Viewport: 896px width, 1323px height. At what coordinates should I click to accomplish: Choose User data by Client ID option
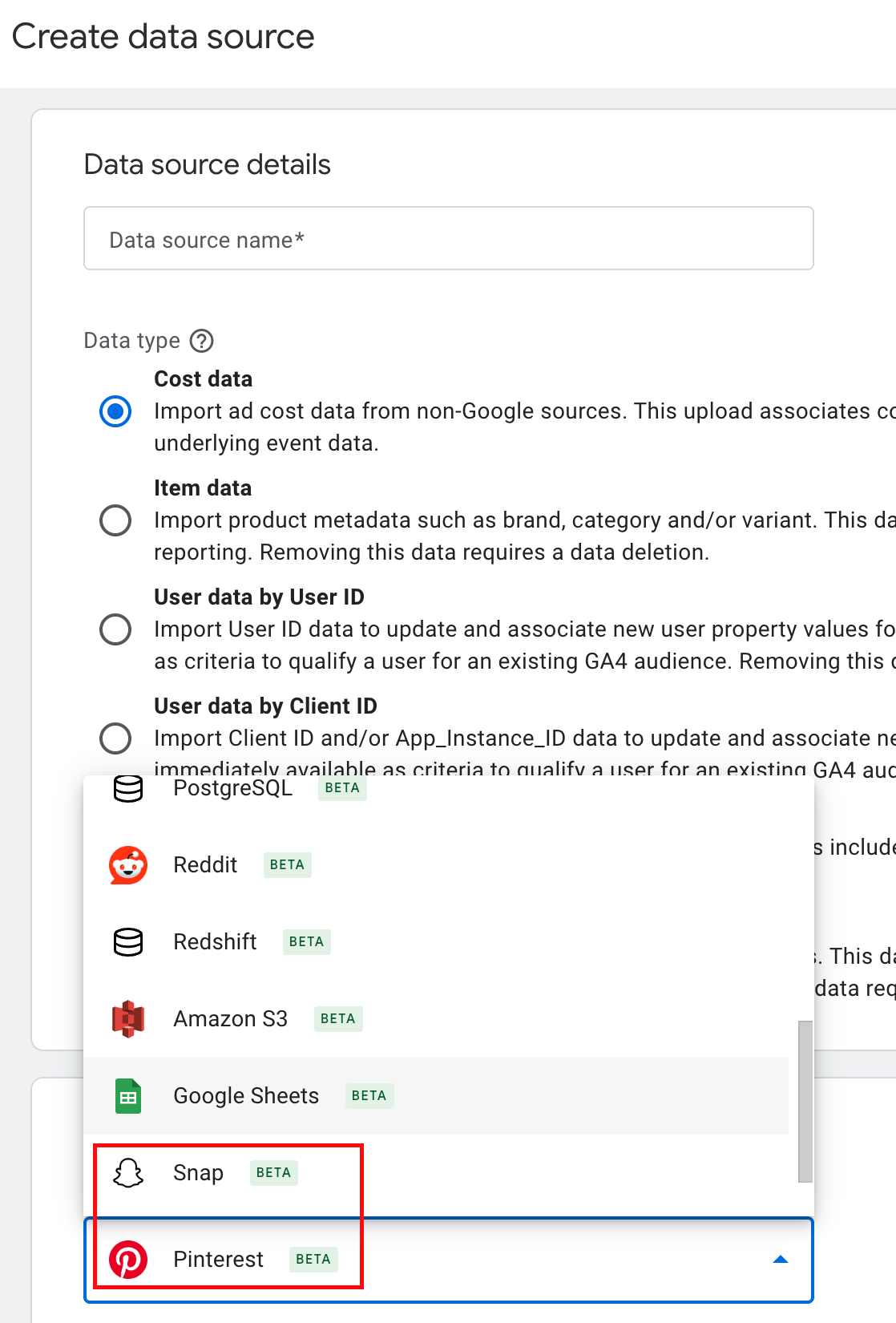115,738
